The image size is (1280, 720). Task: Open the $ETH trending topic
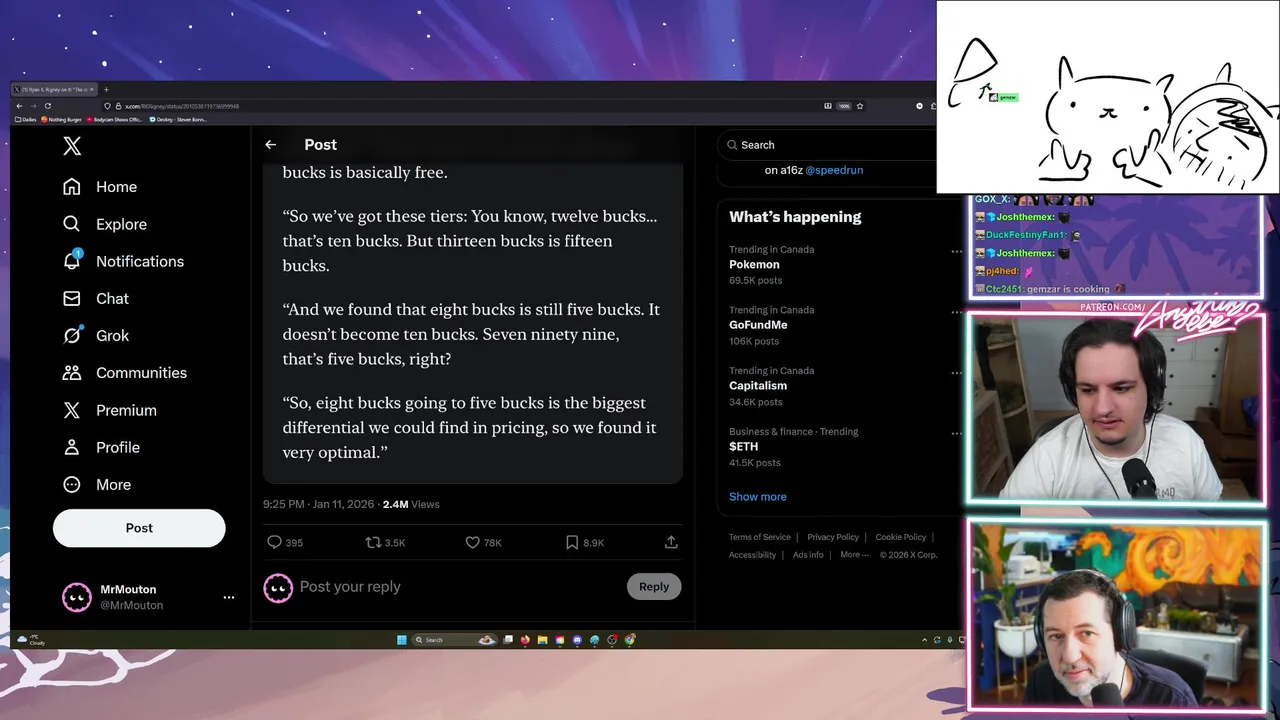(x=743, y=447)
